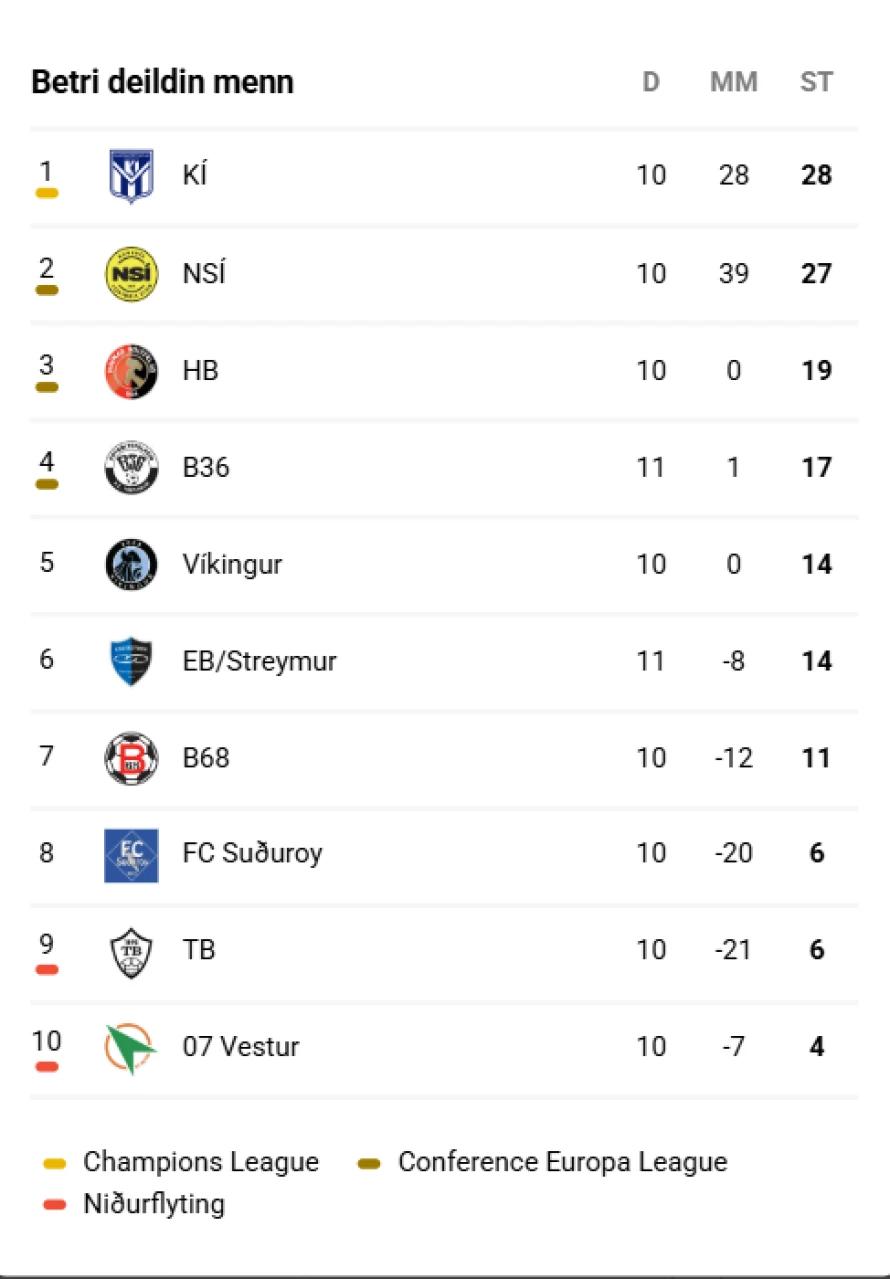Click the MM goal difference column header

(734, 82)
